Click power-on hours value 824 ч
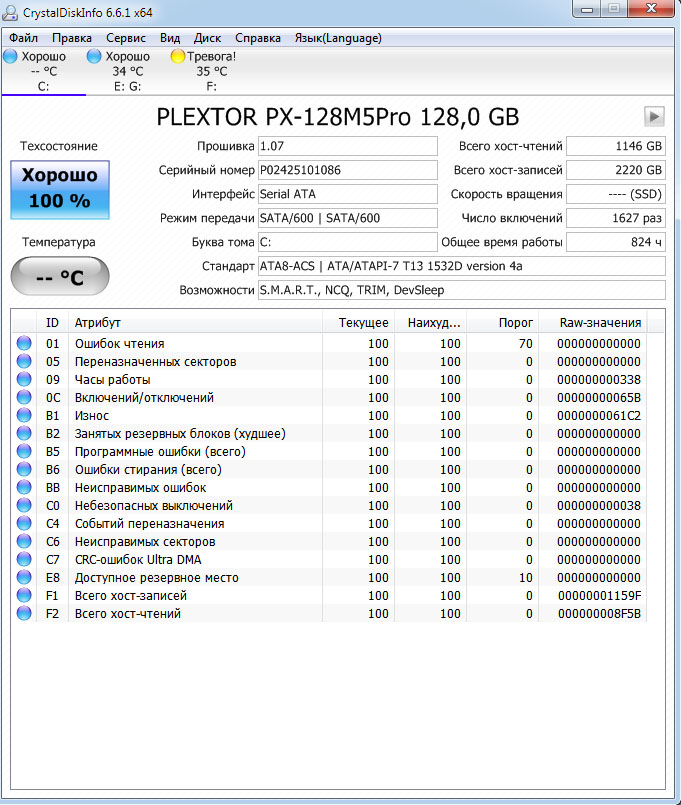 click(x=616, y=242)
